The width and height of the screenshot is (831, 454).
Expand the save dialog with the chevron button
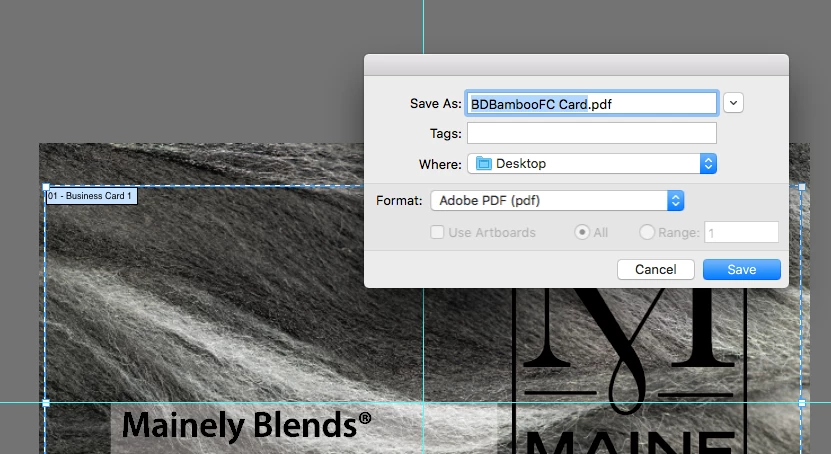click(733, 103)
